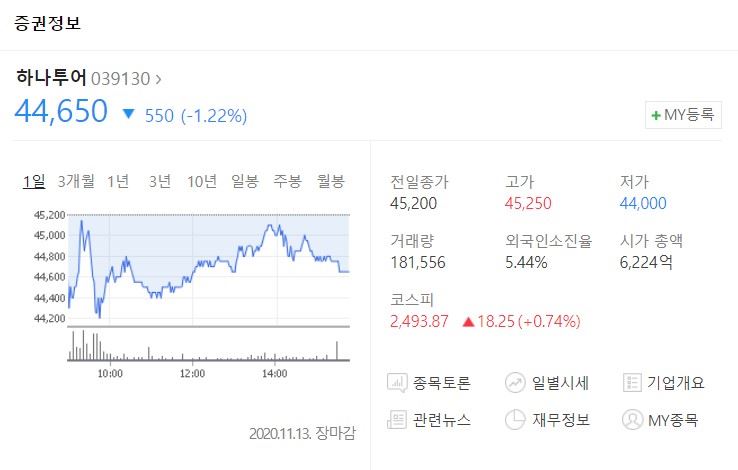Image resolution: width=738 pixels, height=470 pixels.
Task: Click the green plus on MY등록
Action: coord(656,115)
